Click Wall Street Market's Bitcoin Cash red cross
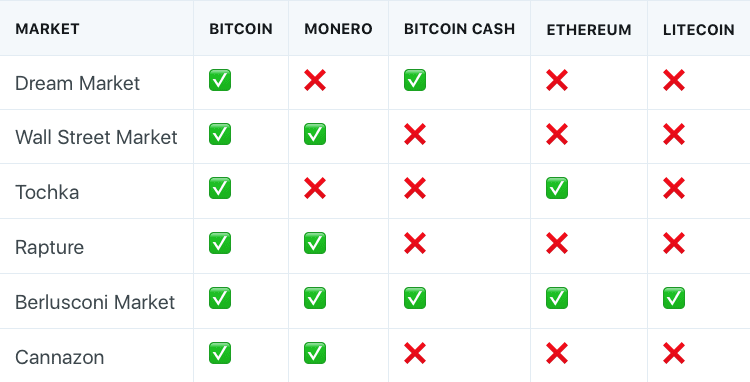The height and width of the screenshot is (382, 750). point(415,134)
